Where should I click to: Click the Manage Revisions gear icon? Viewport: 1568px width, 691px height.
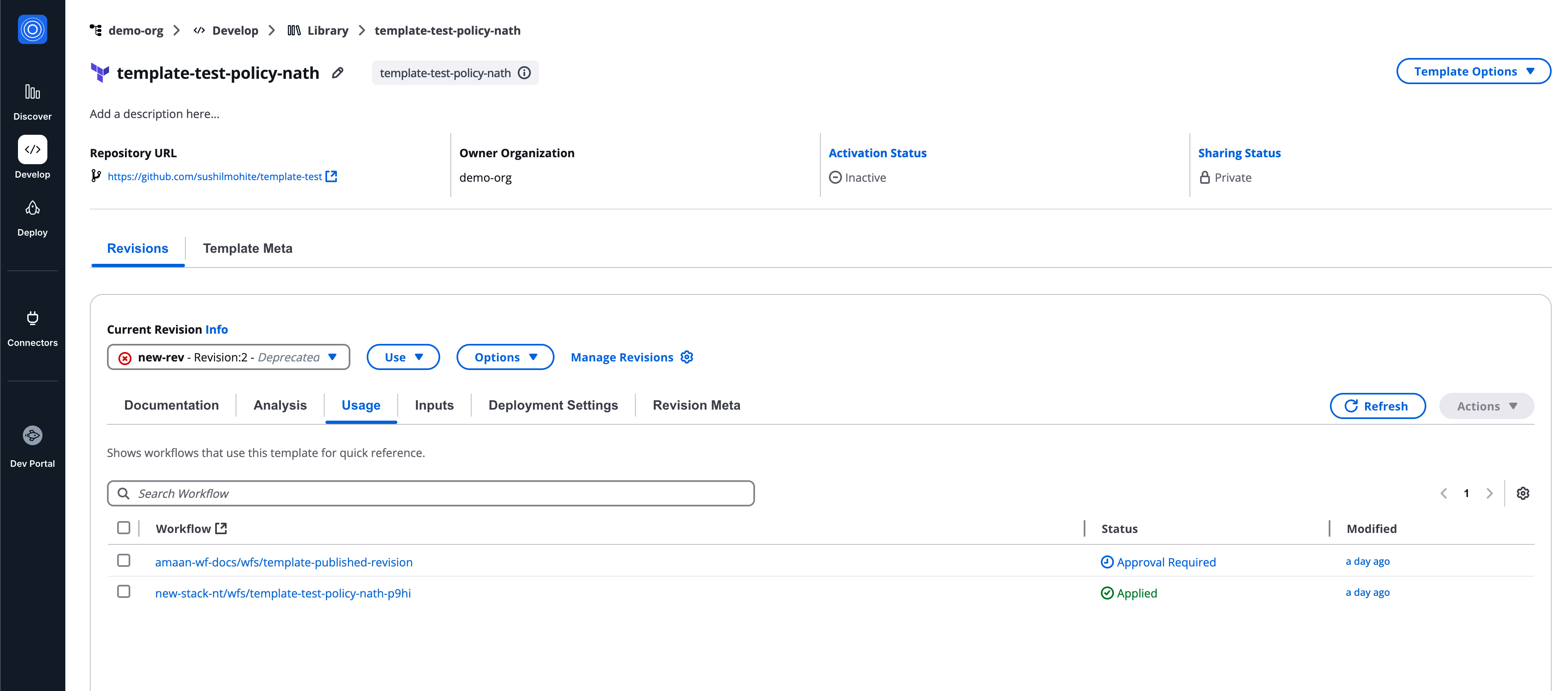point(686,357)
